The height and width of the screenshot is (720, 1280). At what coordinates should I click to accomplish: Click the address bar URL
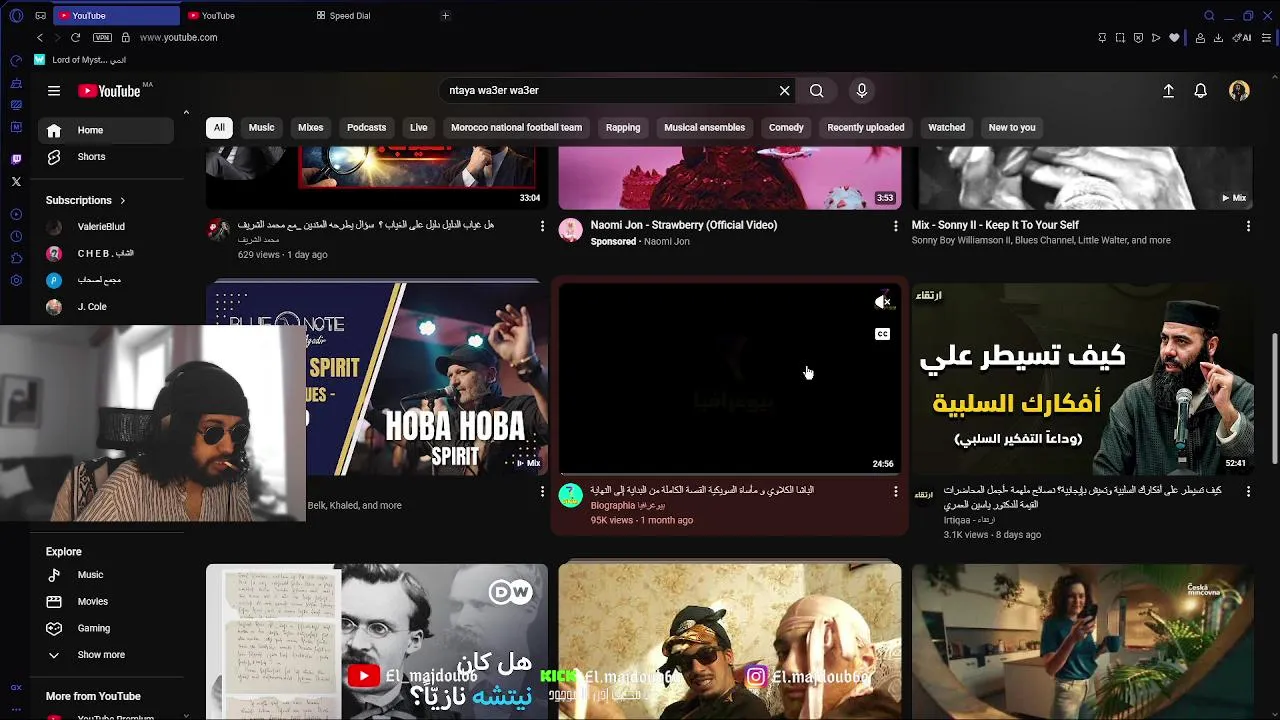[x=178, y=37]
